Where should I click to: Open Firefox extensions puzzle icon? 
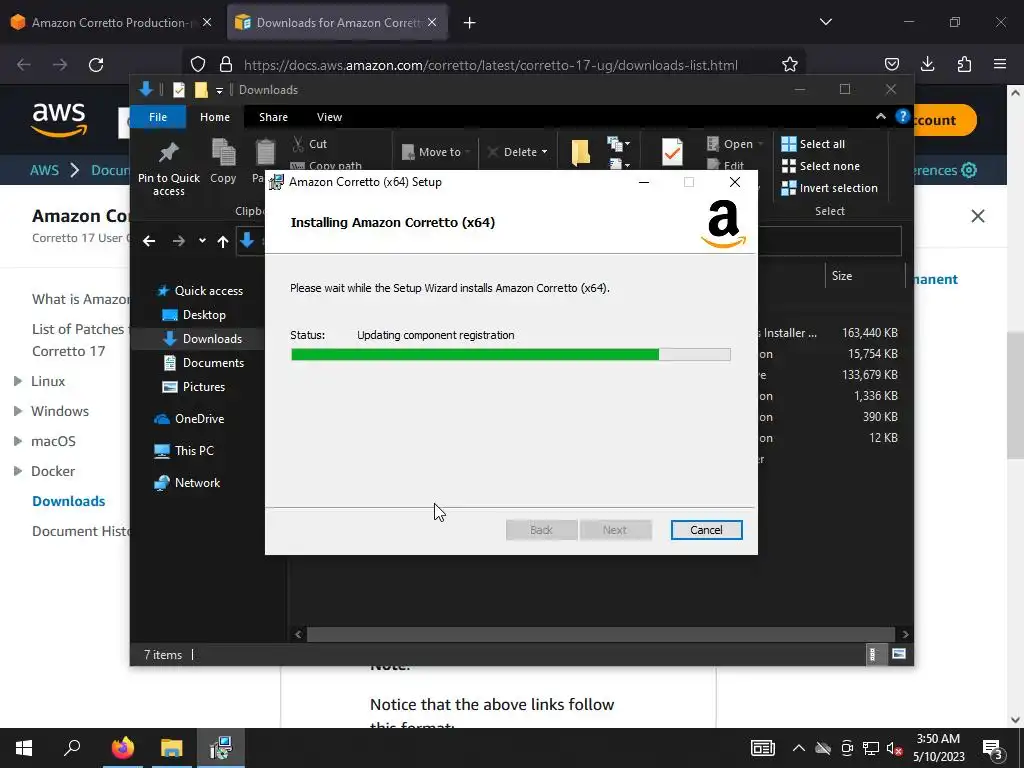[x=964, y=64]
